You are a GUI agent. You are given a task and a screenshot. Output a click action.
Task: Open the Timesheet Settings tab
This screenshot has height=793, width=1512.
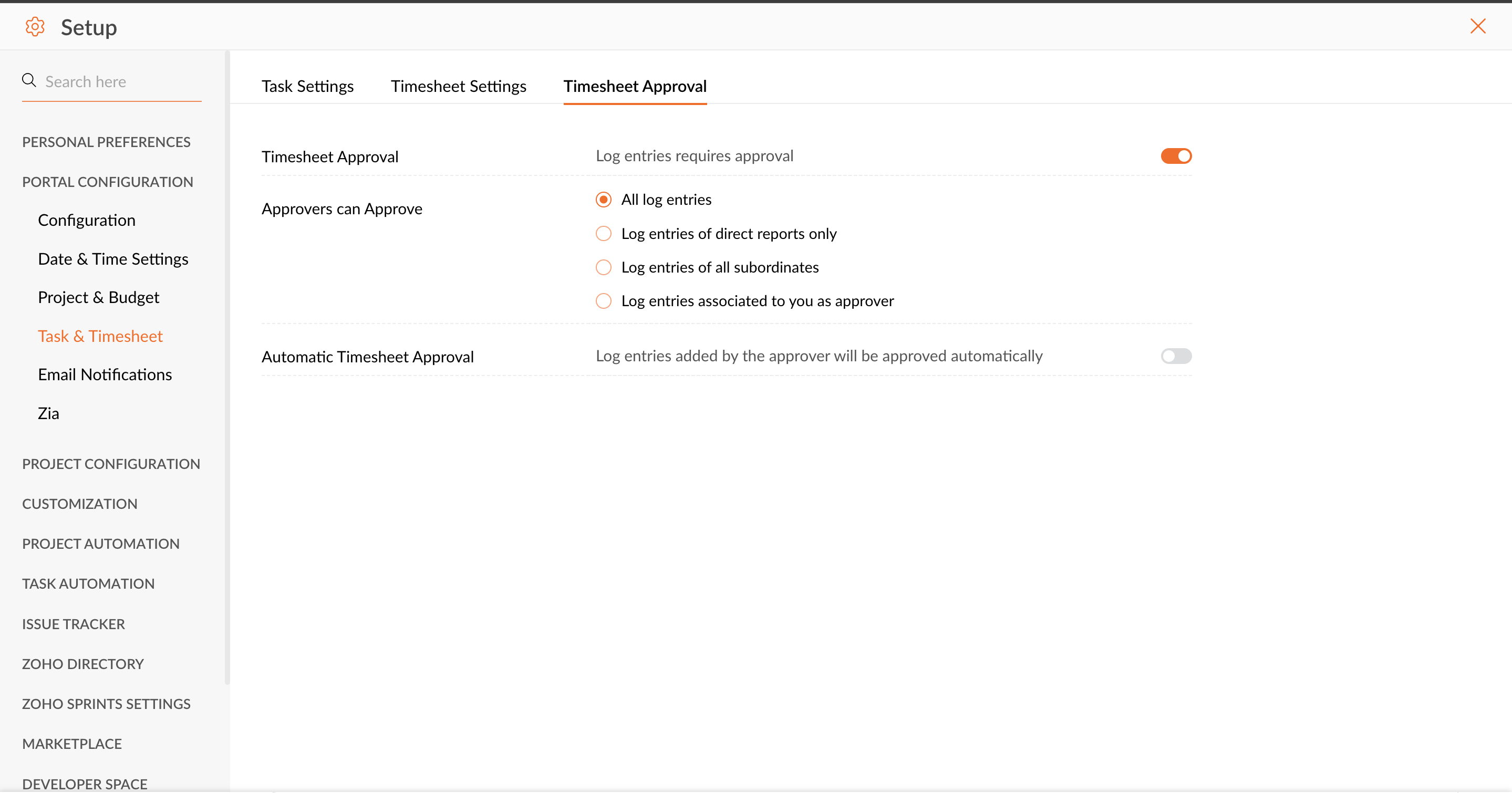click(x=459, y=86)
